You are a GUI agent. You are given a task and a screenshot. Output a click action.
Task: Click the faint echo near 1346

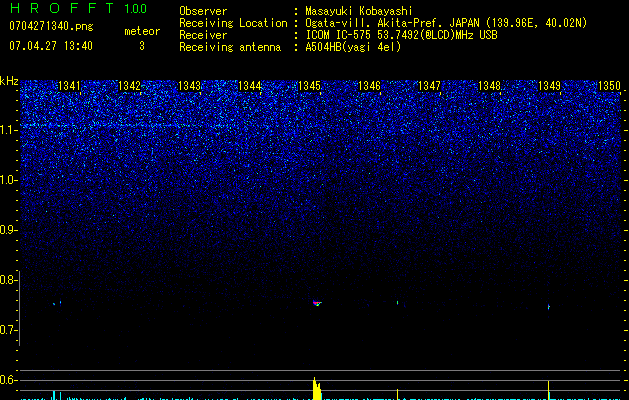[398, 303]
